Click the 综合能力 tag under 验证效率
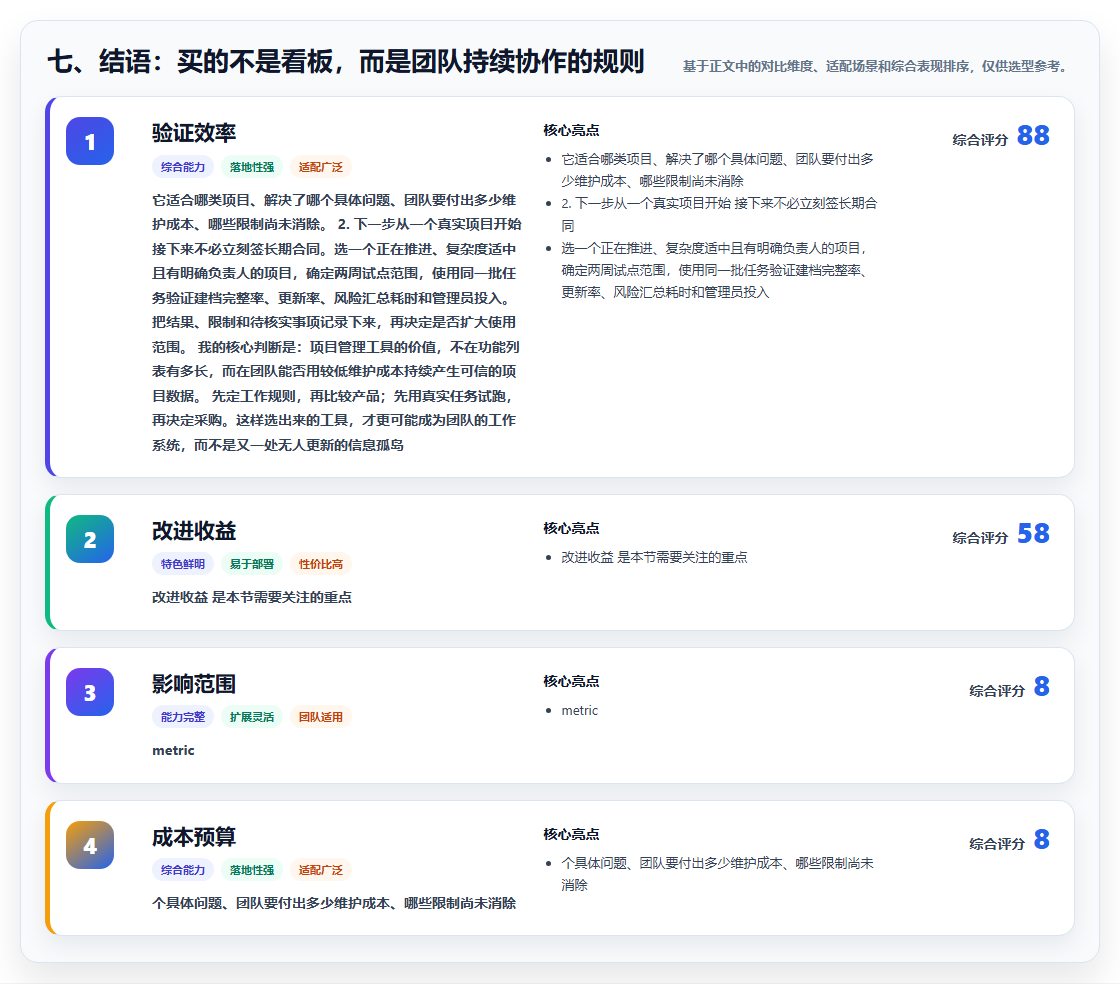This screenshot has width=1120, height=984. (183, 167)
